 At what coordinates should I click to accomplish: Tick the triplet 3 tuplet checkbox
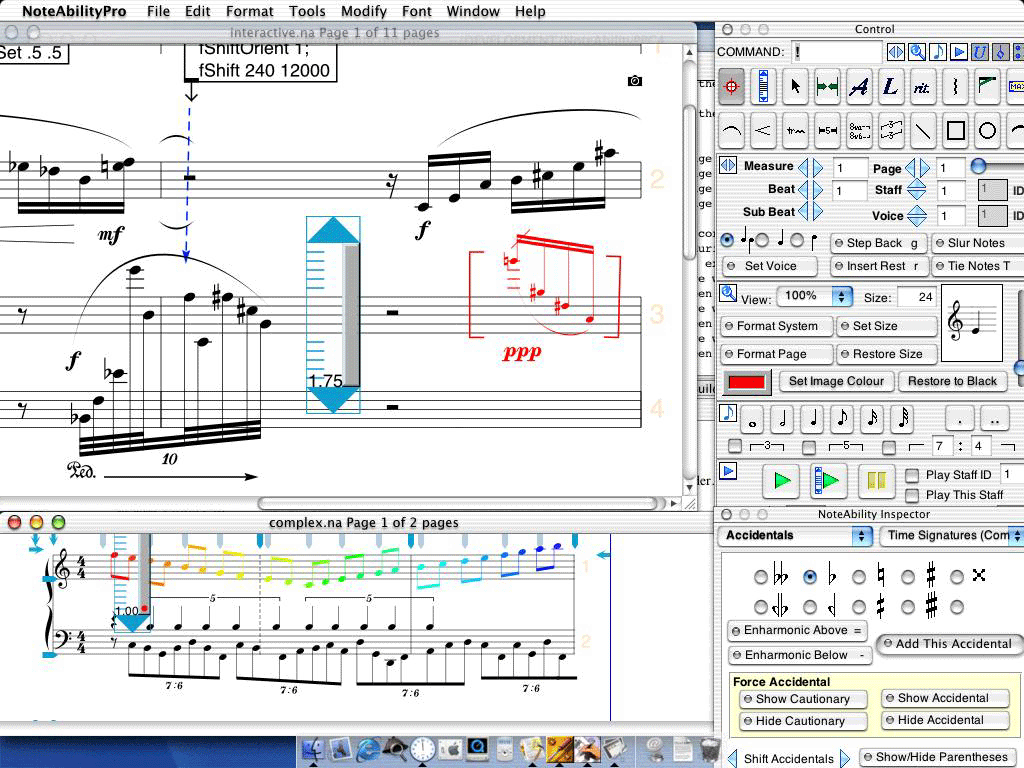point(735,446)
